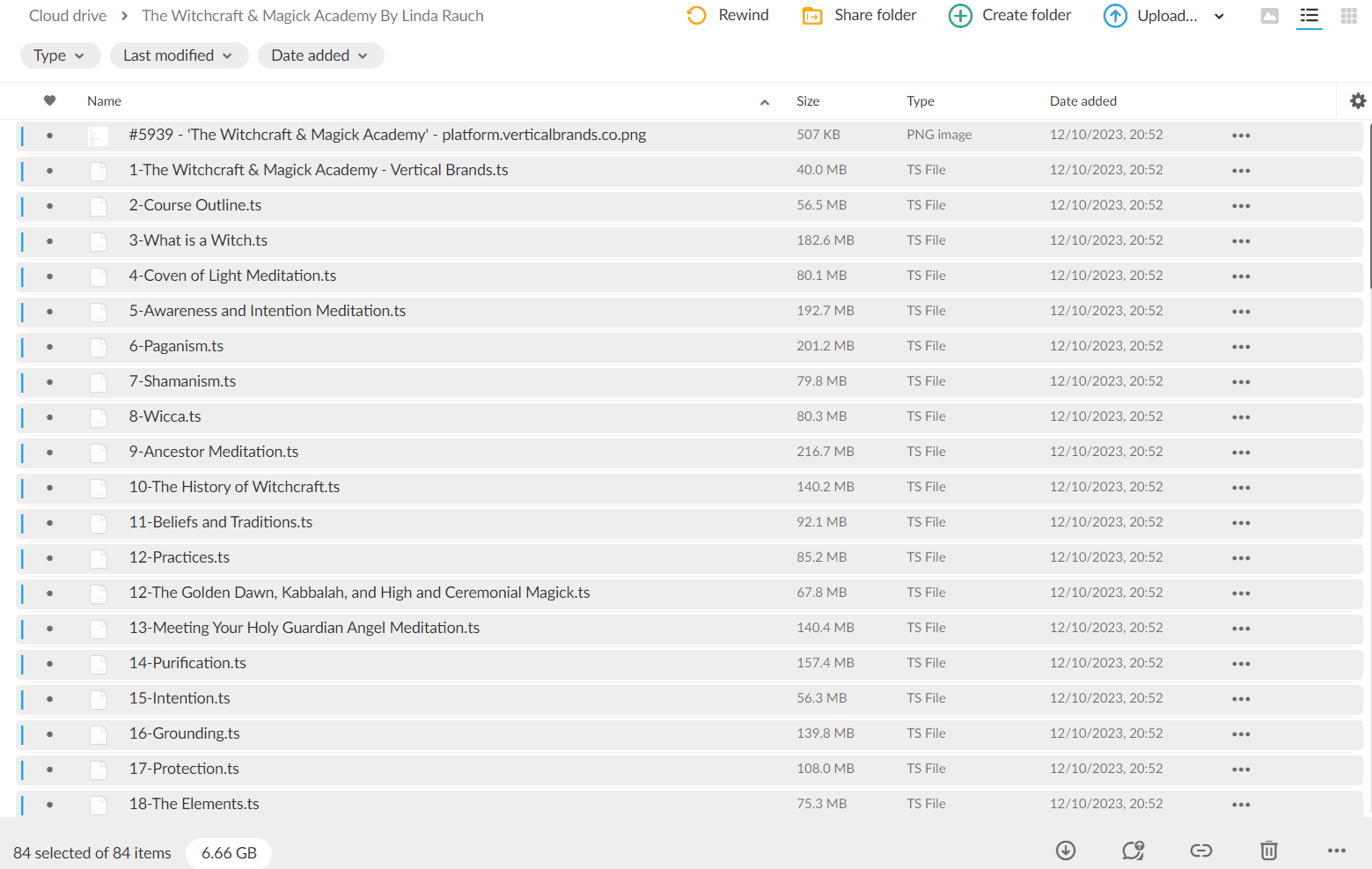Open options menu for 14-Purification.ts
This screenshot has width=1372, height=869.
1241,664
